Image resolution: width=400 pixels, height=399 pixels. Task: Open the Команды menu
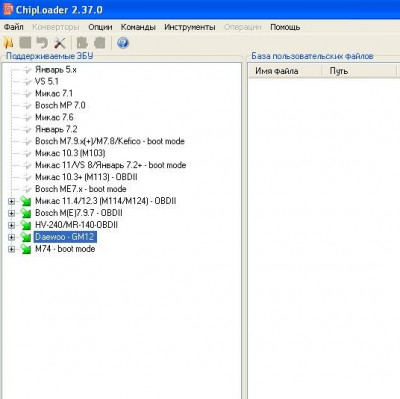click(138, 27)
